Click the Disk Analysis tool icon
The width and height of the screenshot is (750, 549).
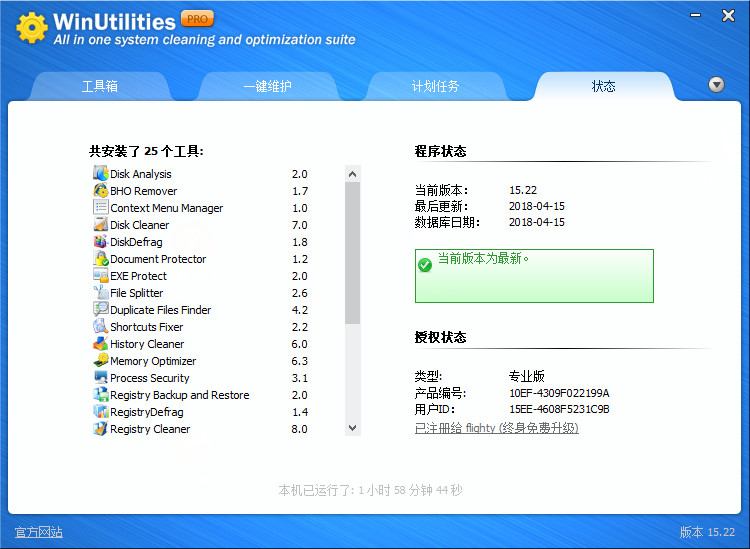100,173
